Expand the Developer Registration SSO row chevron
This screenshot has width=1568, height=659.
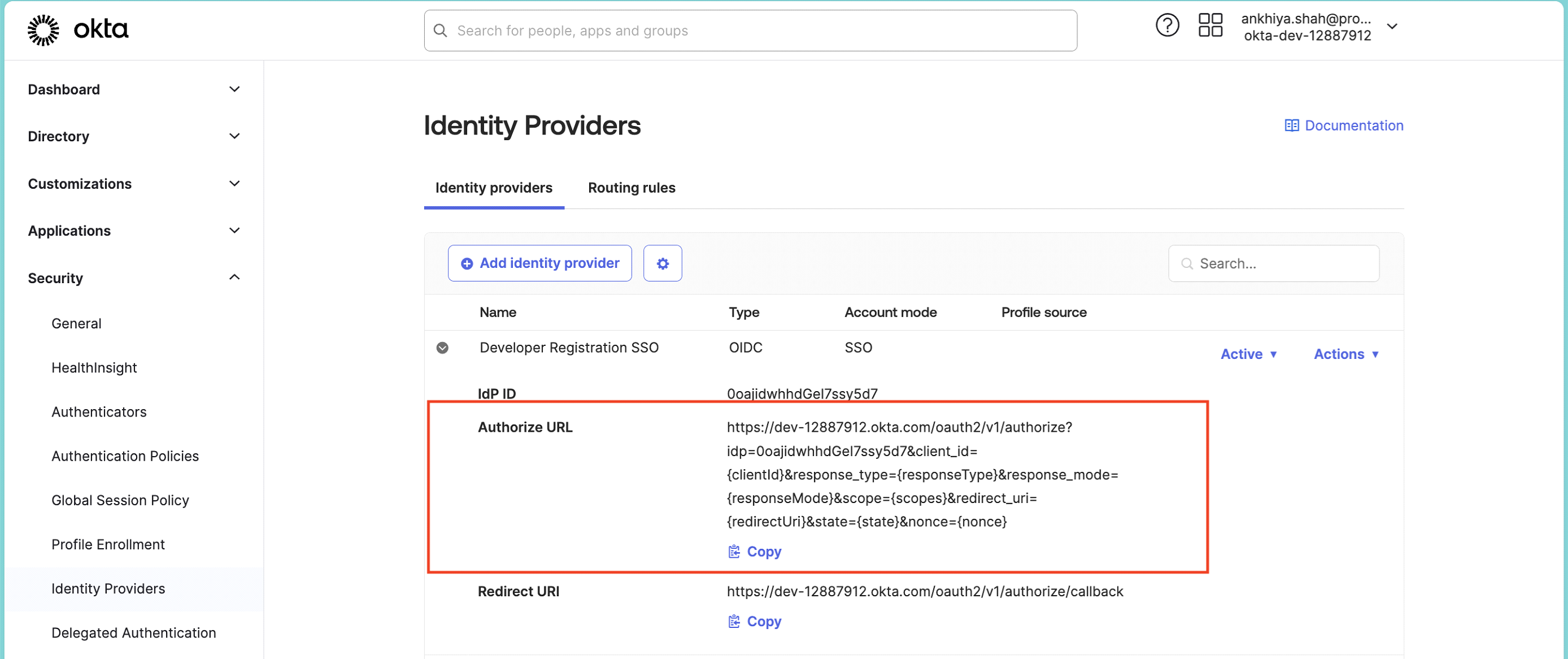tap(442, 347)
